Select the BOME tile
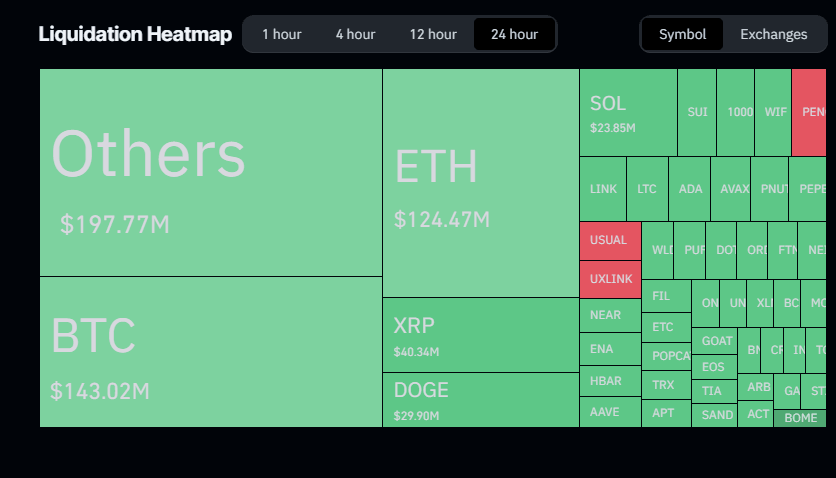Screen dimensions: 836x478 pos(800,418)
